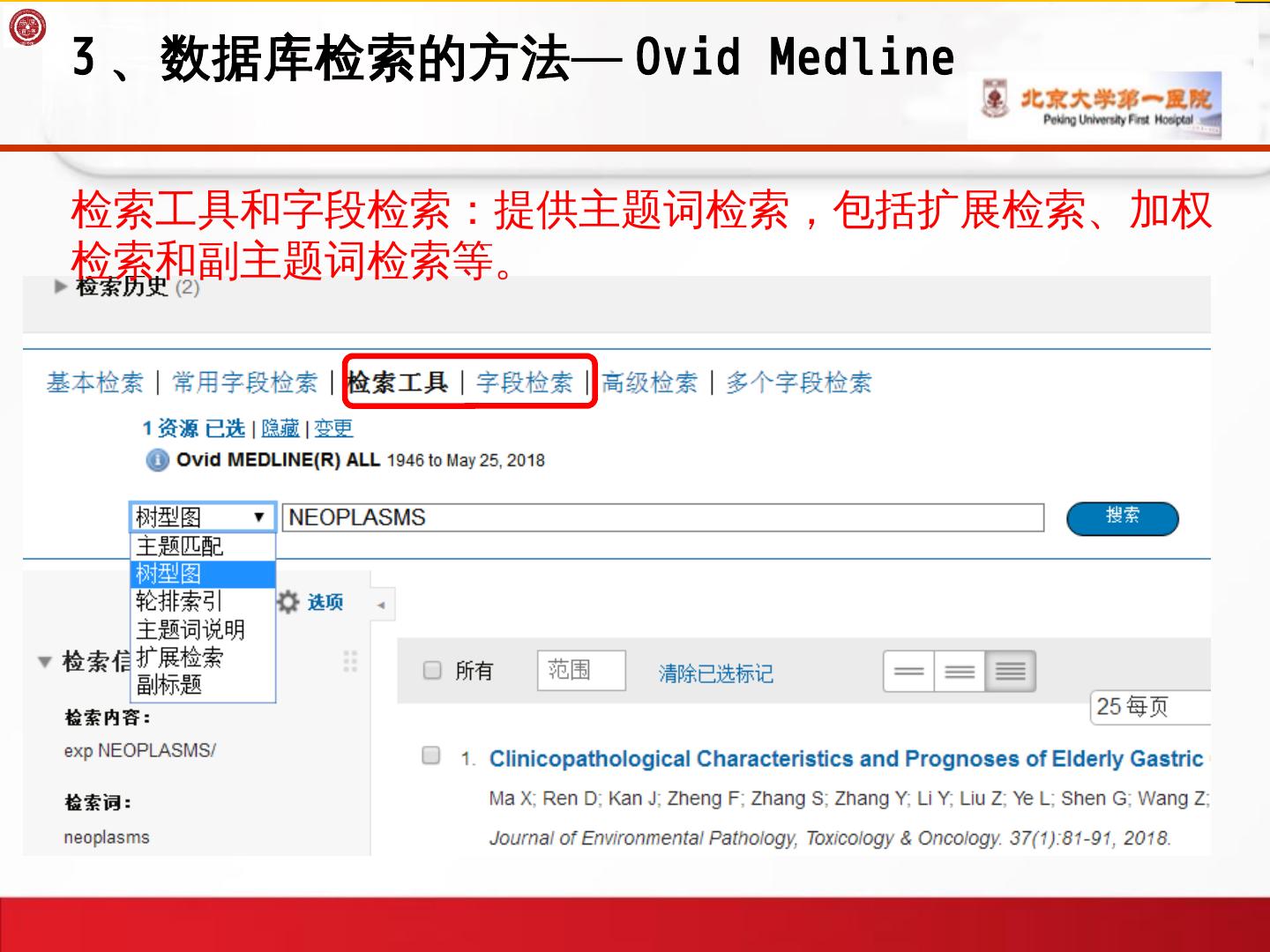Choose the highlighted 树型图 option in the list
1270x952 pixels.
203,574
